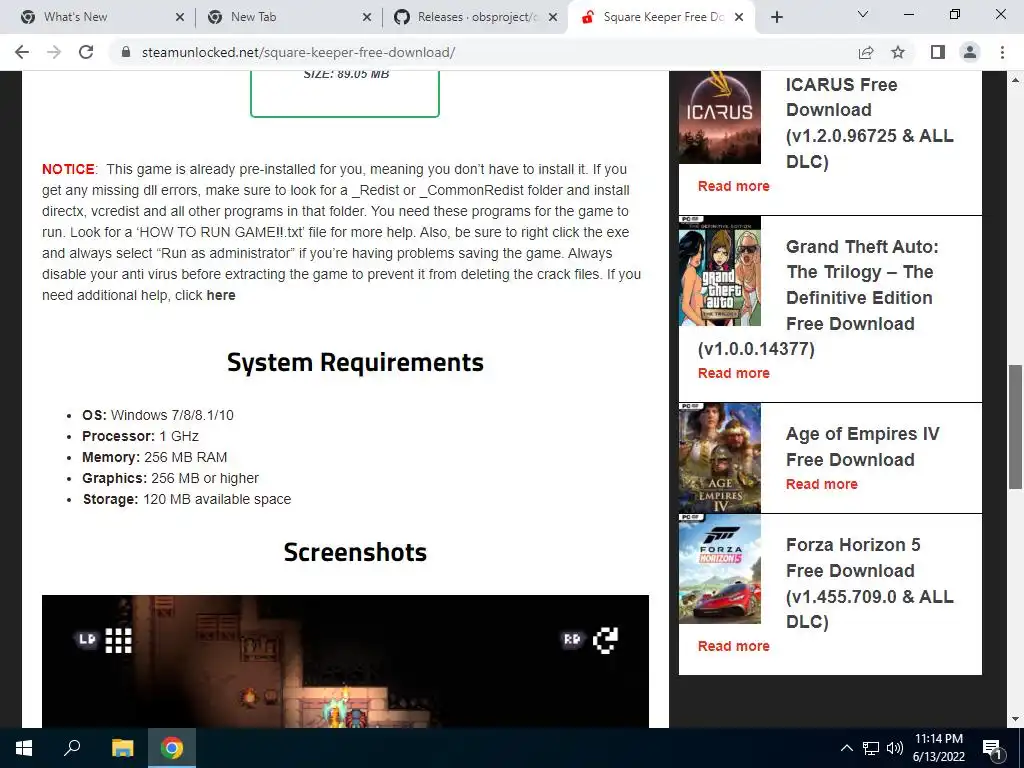Open Forza Horizon 5 cover thumbnail
This screenshot has width=1024, height=768.
[x=720, y=569]
